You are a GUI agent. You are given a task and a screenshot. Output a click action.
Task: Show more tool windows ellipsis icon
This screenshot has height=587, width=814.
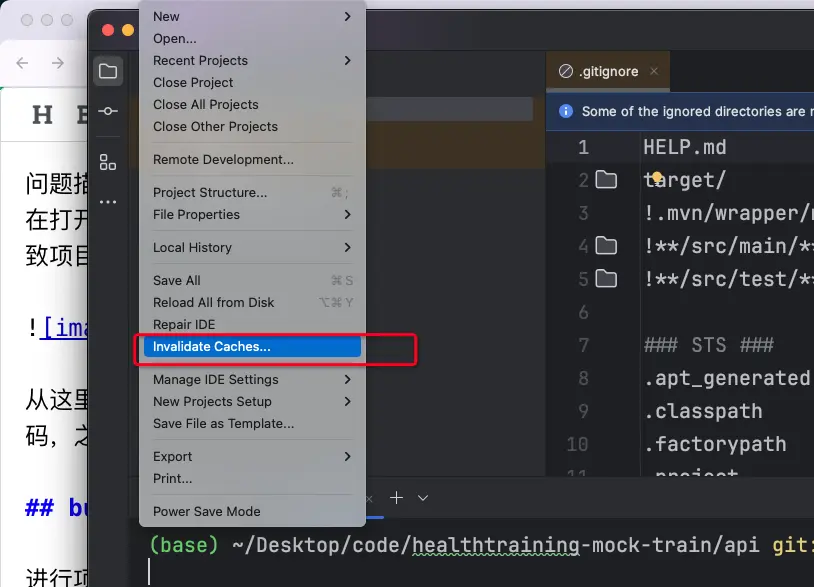(107, 202)
